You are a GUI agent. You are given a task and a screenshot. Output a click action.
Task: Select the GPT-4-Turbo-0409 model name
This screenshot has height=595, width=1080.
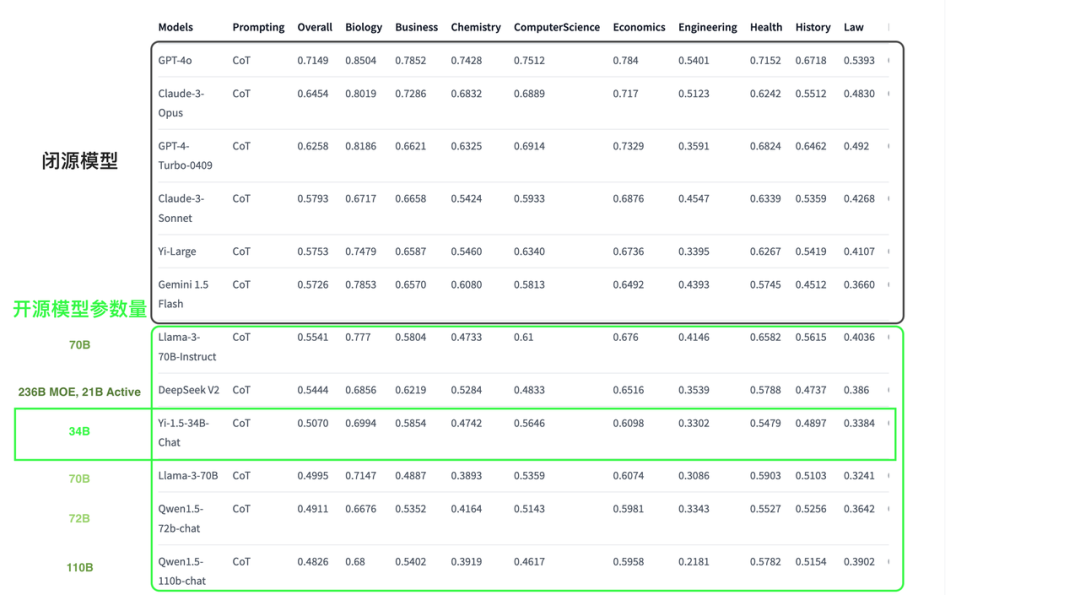coord(185,156)
